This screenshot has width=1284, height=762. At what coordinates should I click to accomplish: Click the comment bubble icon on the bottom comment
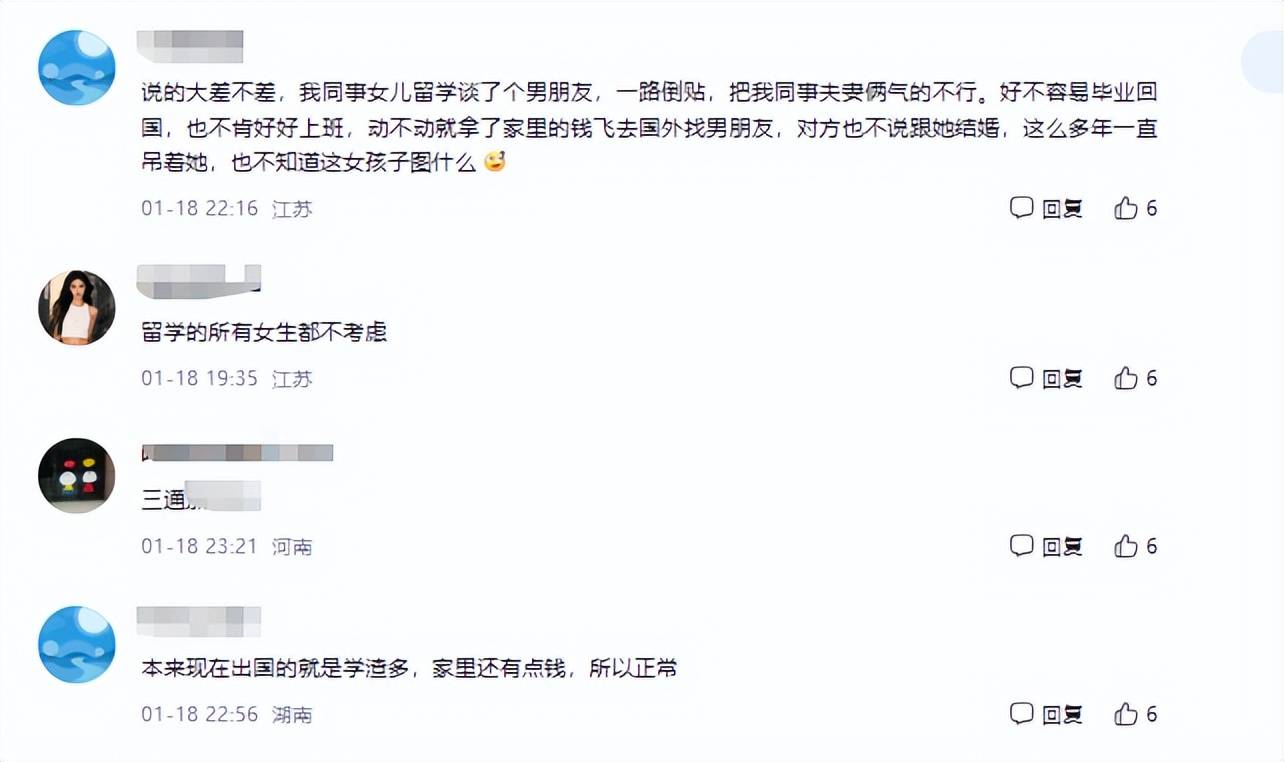click(1020, 715)
